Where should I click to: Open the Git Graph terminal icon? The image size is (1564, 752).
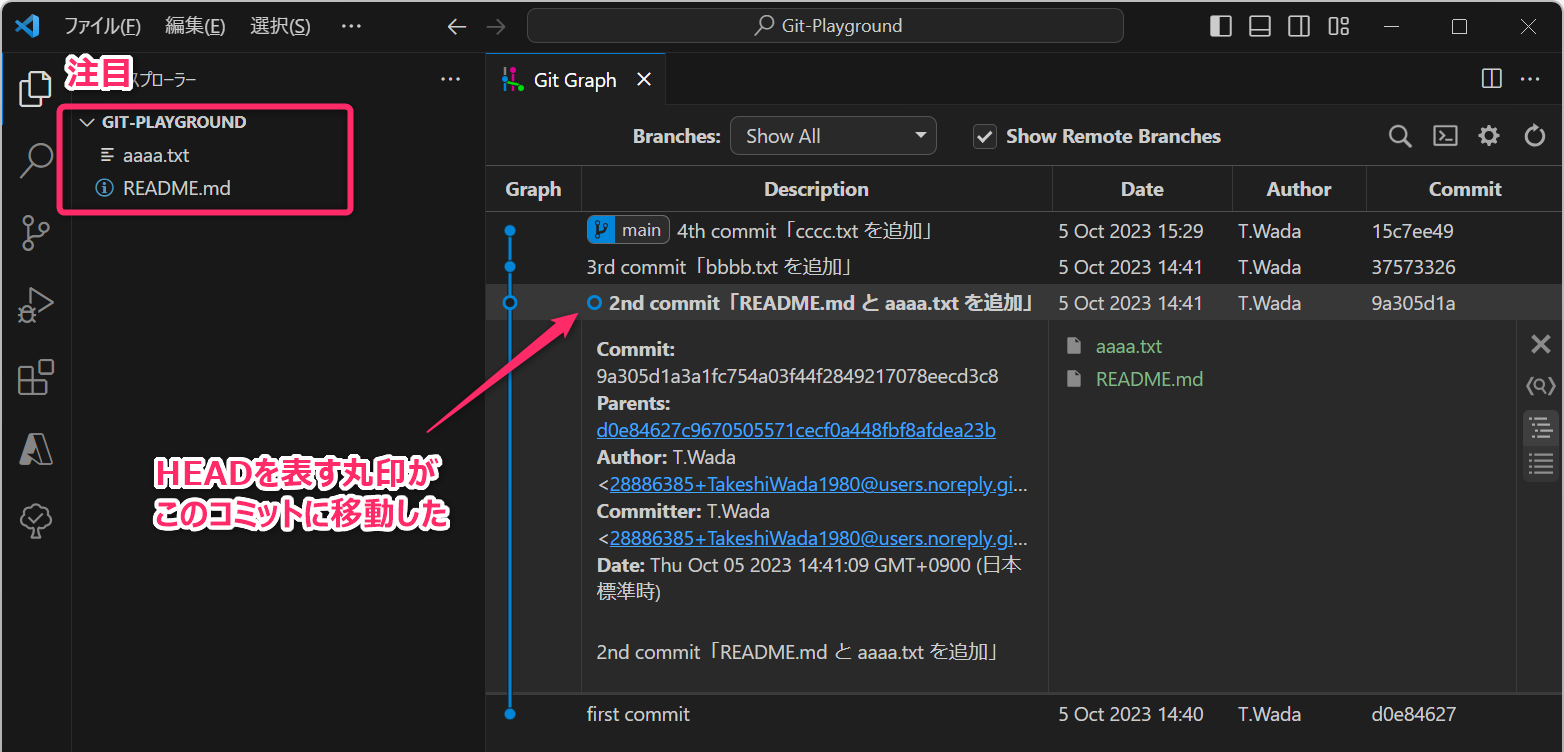(1445, 136)
